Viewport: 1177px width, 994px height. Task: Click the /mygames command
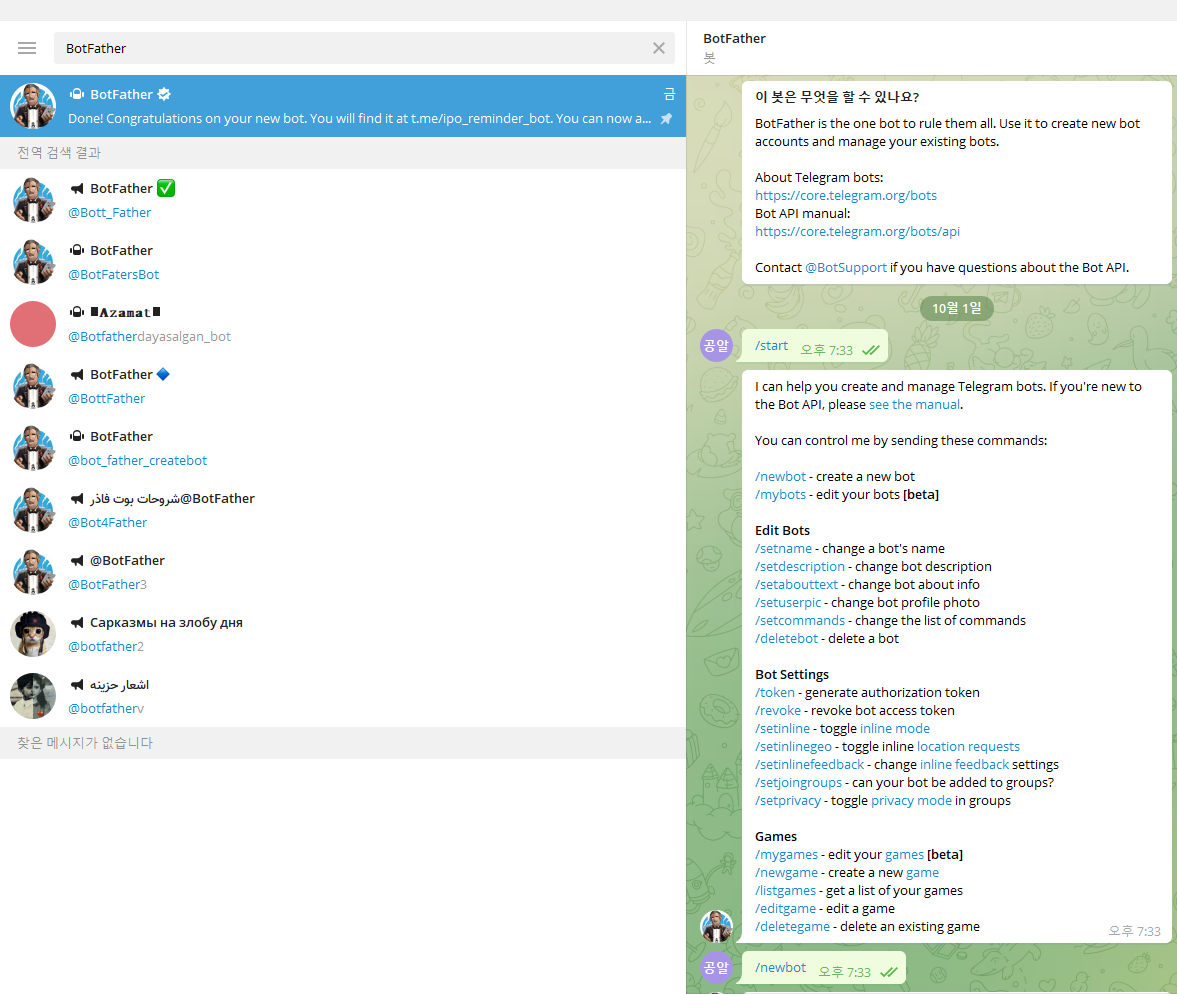787,854
